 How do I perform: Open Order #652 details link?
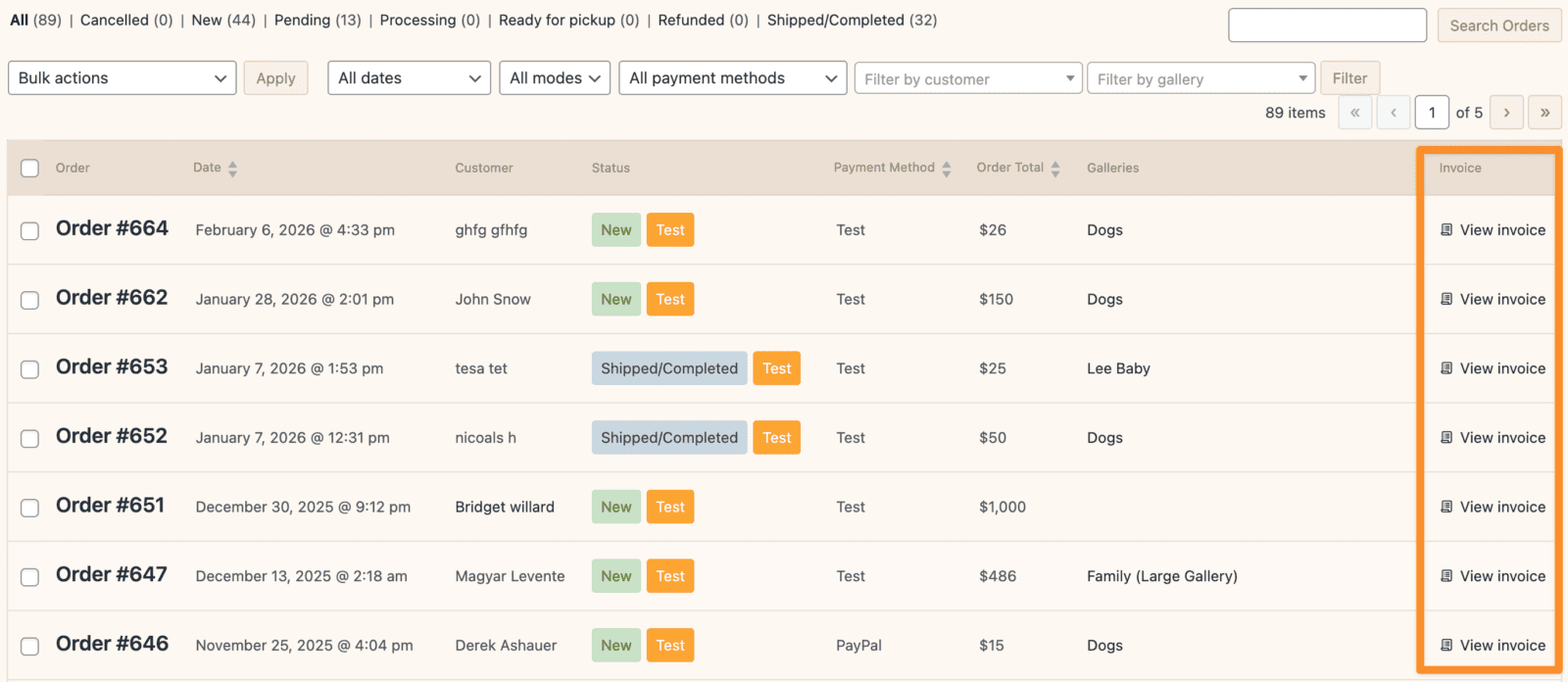(112, 436)
